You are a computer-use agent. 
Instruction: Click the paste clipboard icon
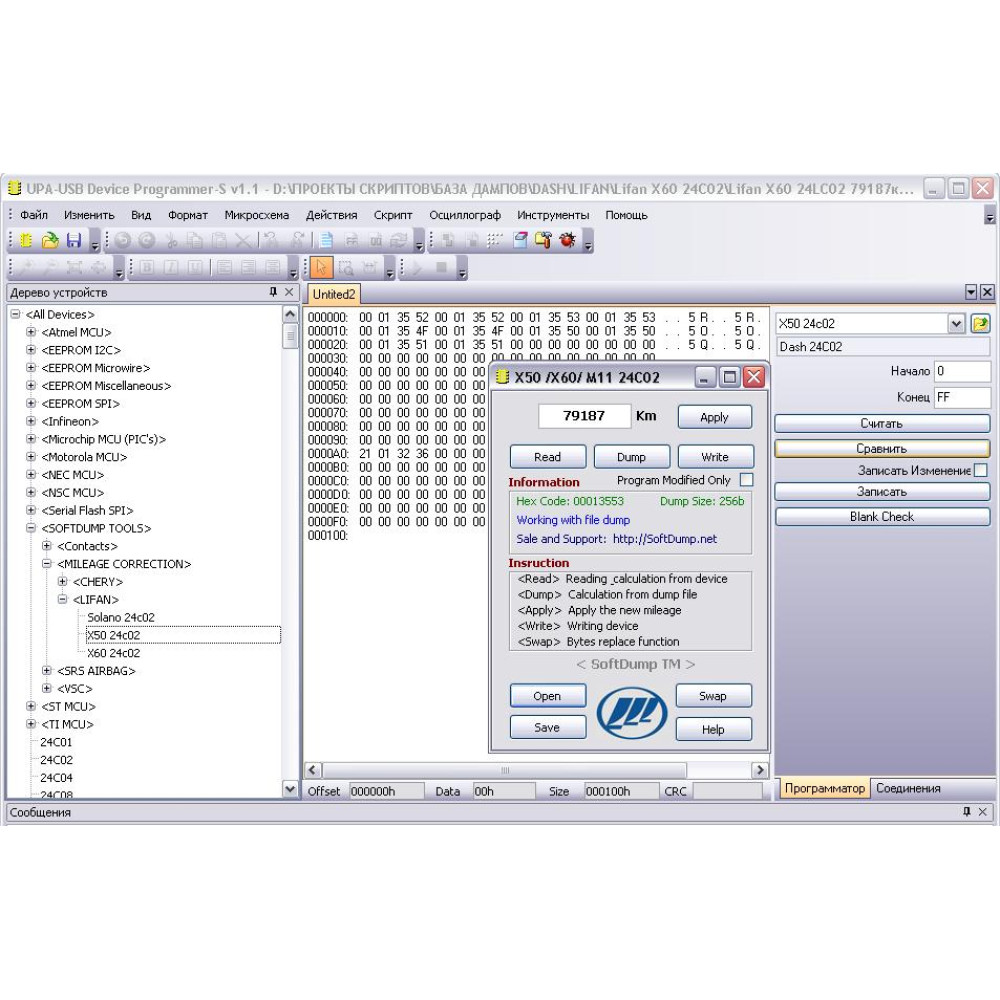[219, 240]
